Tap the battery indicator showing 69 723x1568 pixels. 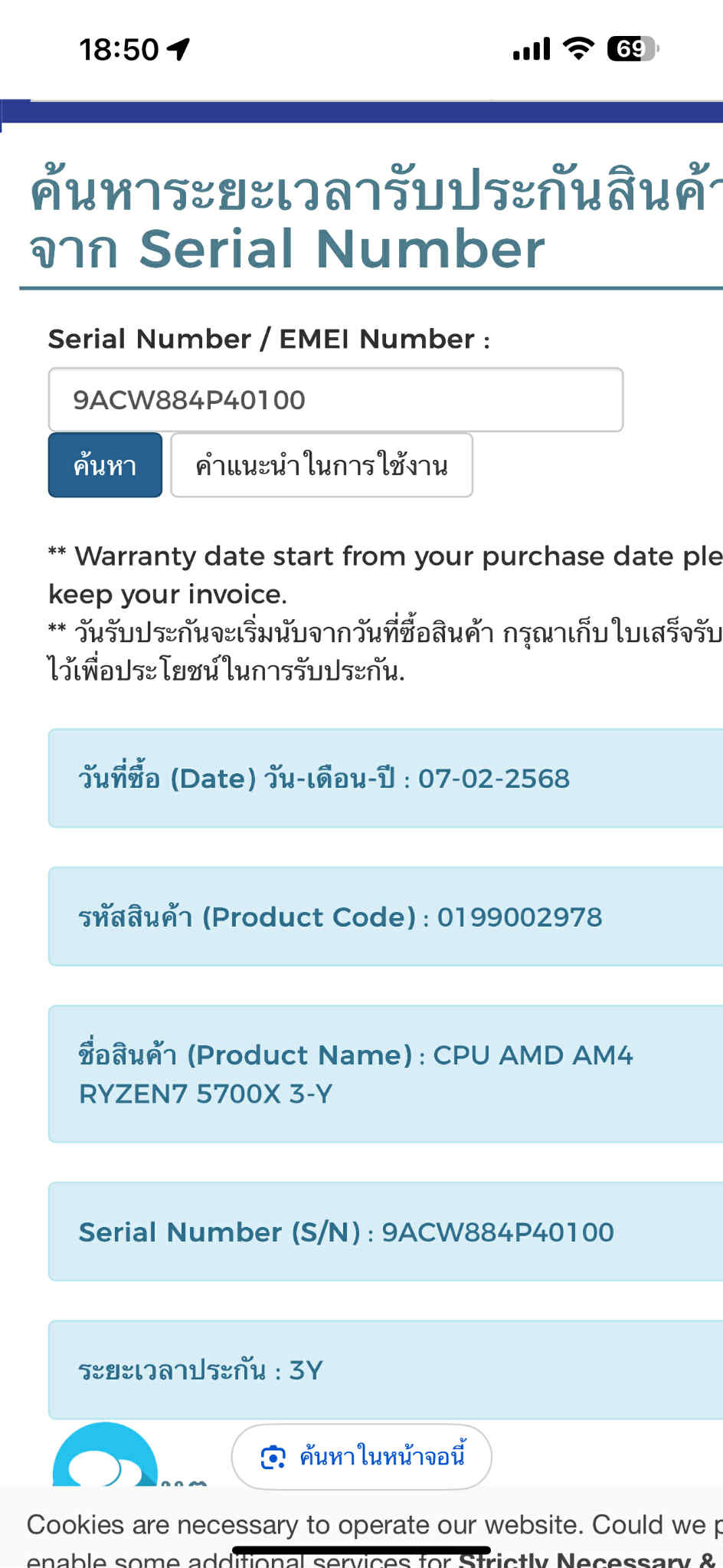point(633,49)
